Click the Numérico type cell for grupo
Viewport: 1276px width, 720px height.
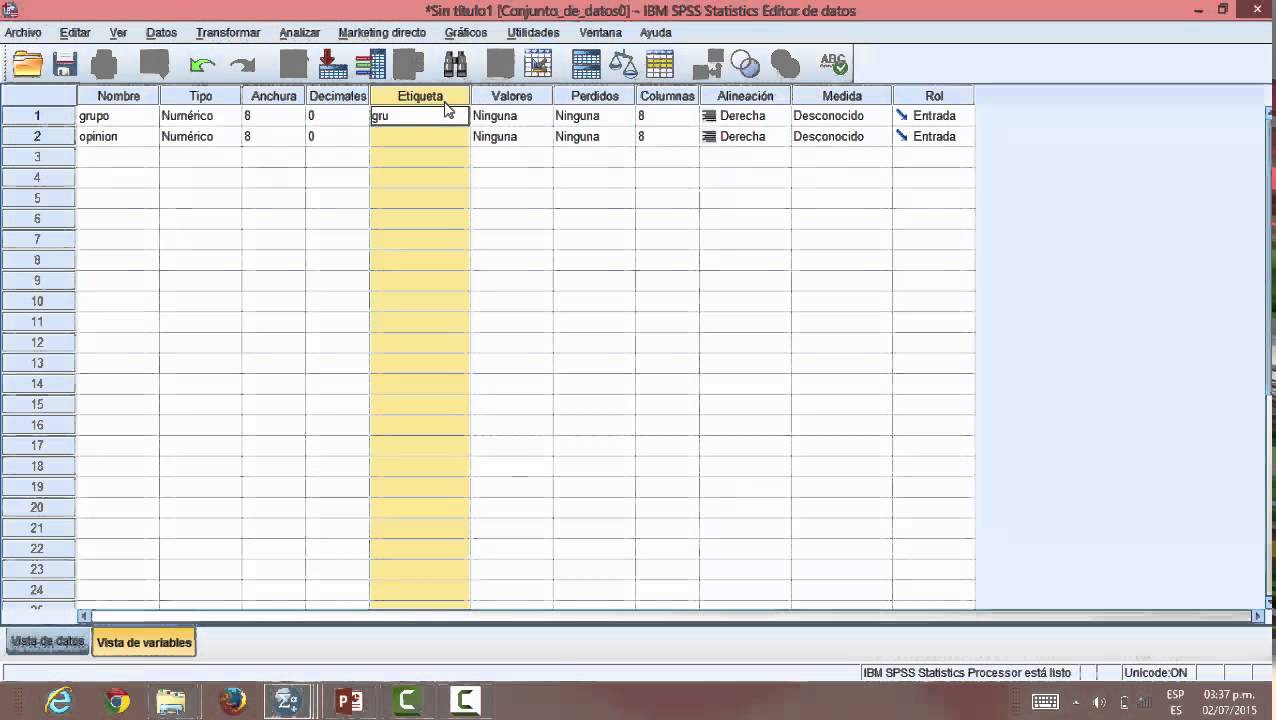point(200,116)
